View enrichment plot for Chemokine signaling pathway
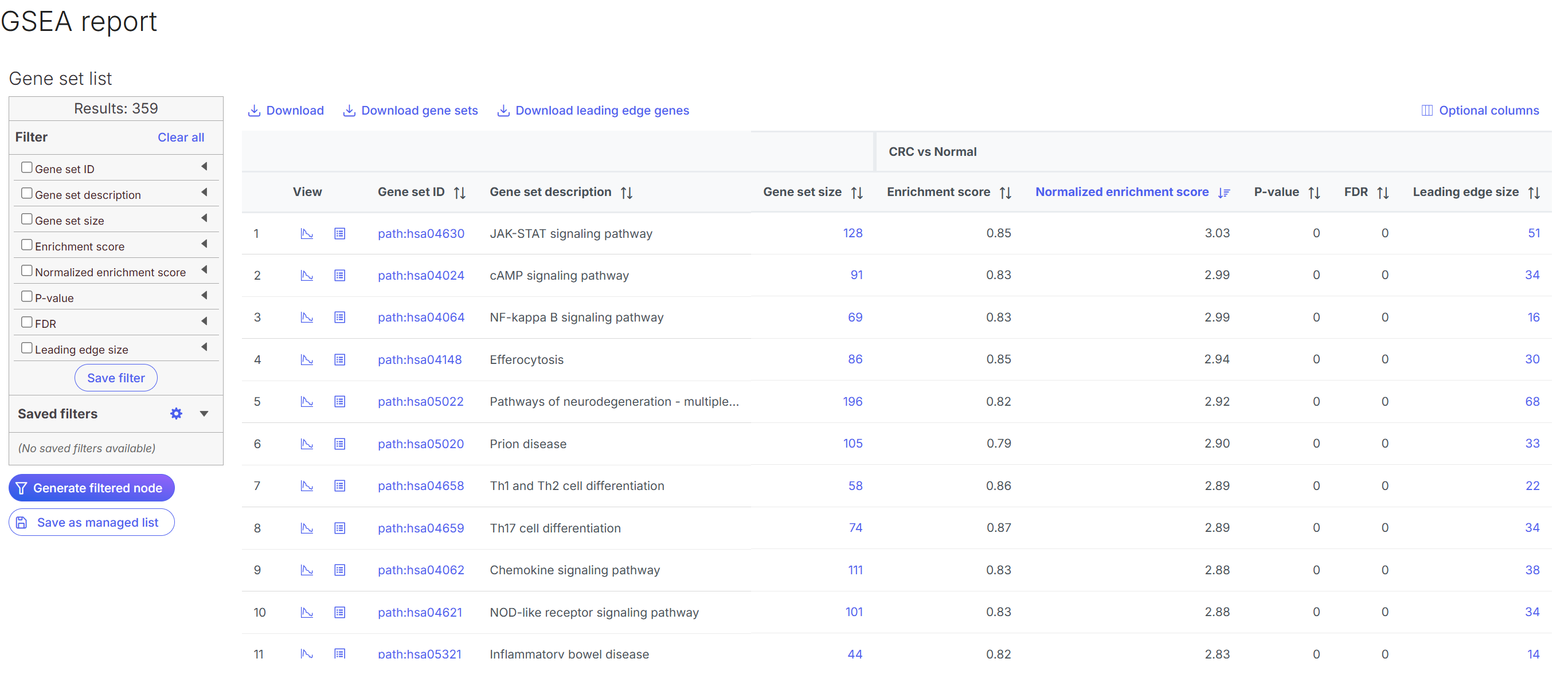The height and width of the screenshot is (678, 1568). (307, 570)
